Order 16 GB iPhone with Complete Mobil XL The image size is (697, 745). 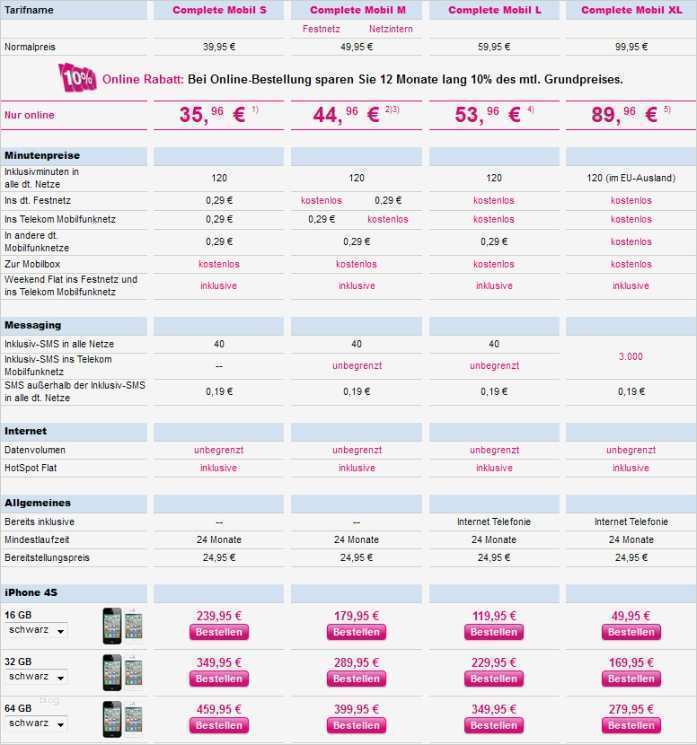[x=631, y=632]
